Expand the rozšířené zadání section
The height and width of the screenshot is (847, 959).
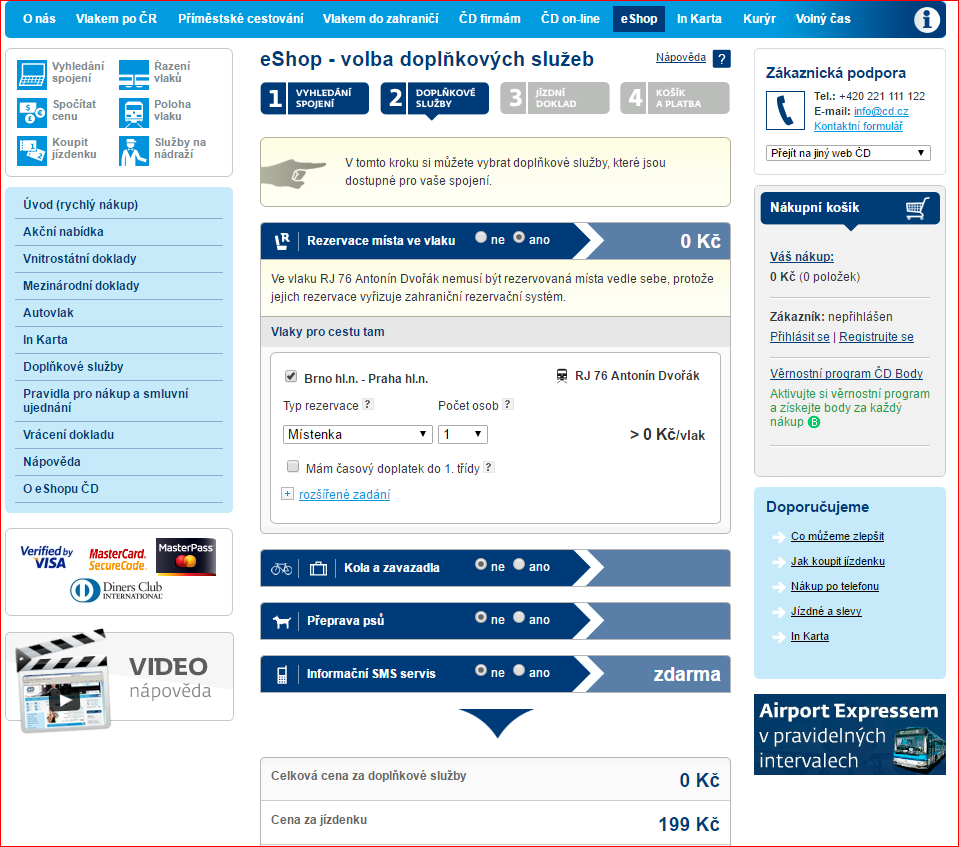(343, 494)
